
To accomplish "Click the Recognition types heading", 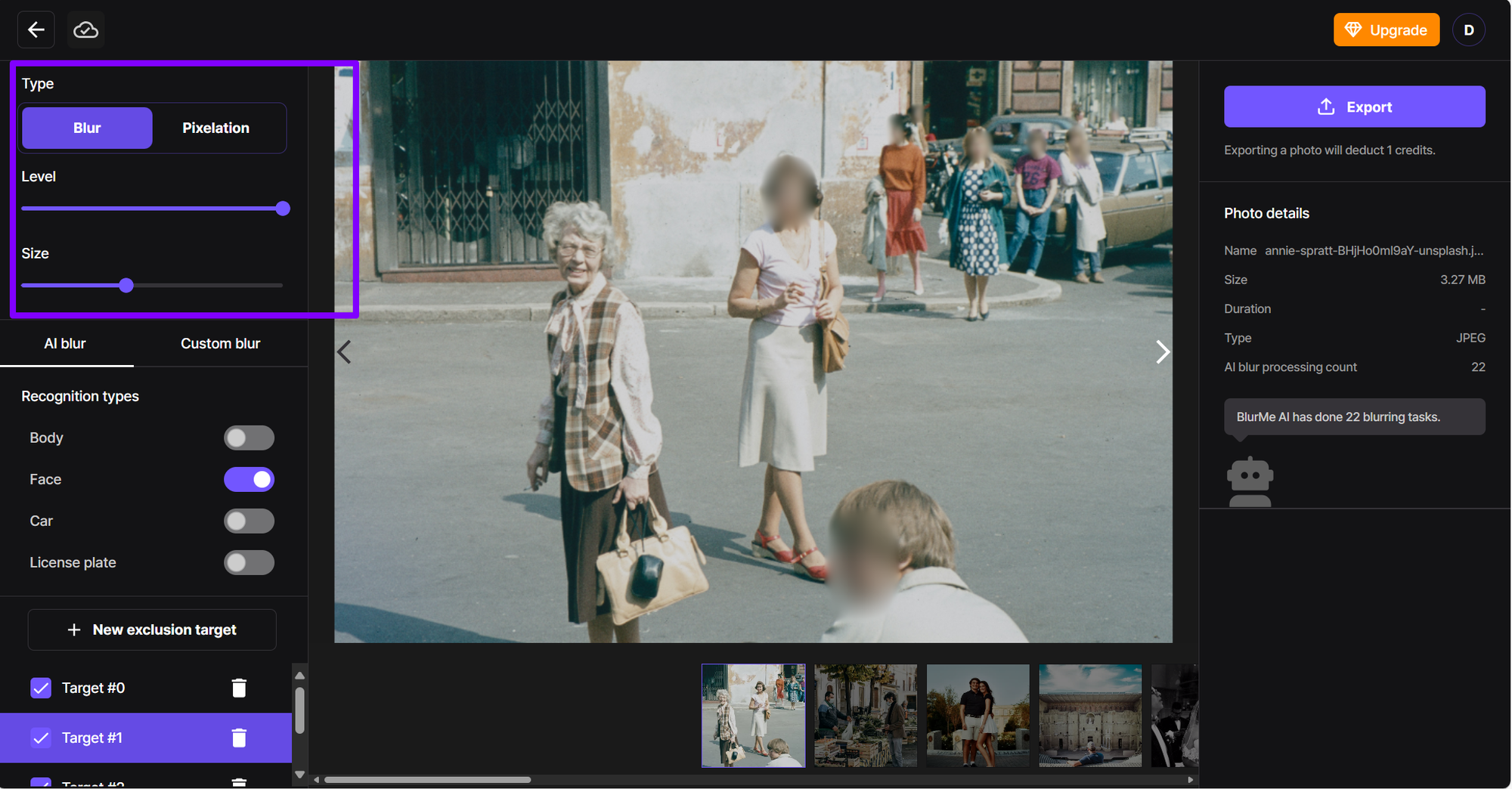I will [80, 397].
